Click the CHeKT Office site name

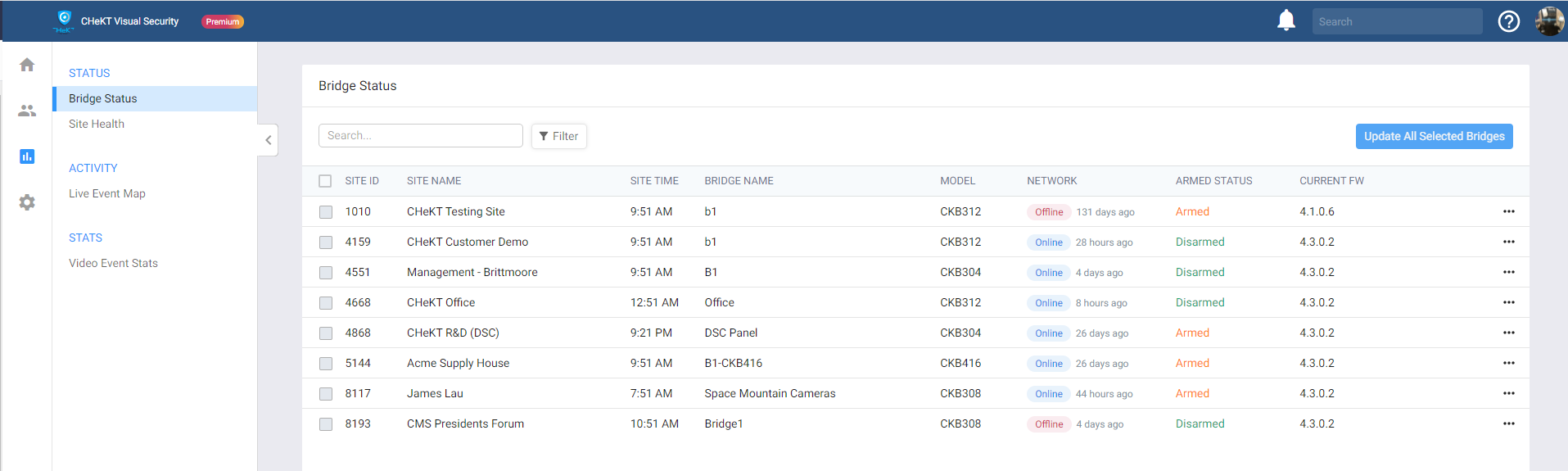441,302
